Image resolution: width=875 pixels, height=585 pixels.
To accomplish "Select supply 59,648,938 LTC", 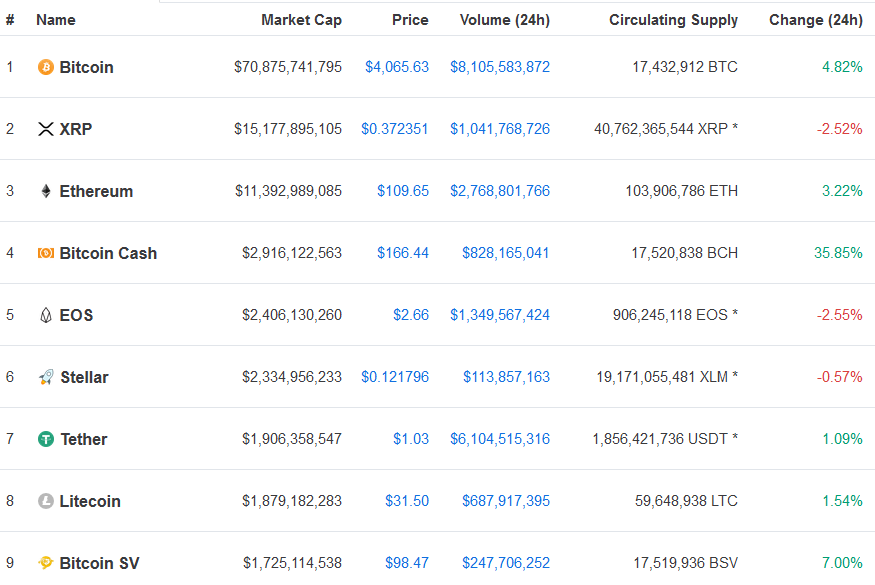I will 686,501.
